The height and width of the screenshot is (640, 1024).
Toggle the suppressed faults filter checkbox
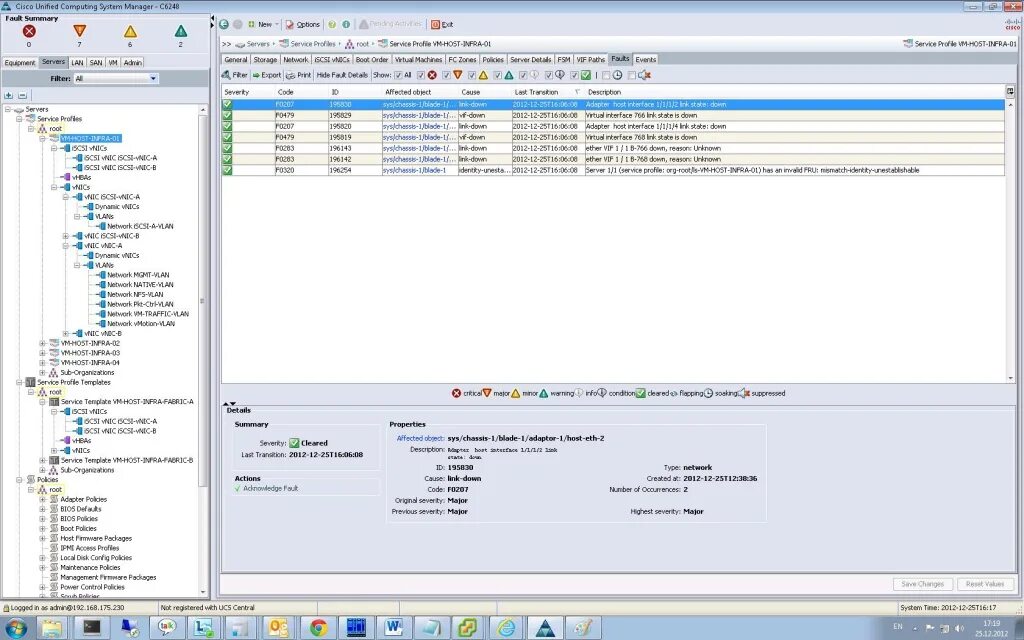coord(632,75)
